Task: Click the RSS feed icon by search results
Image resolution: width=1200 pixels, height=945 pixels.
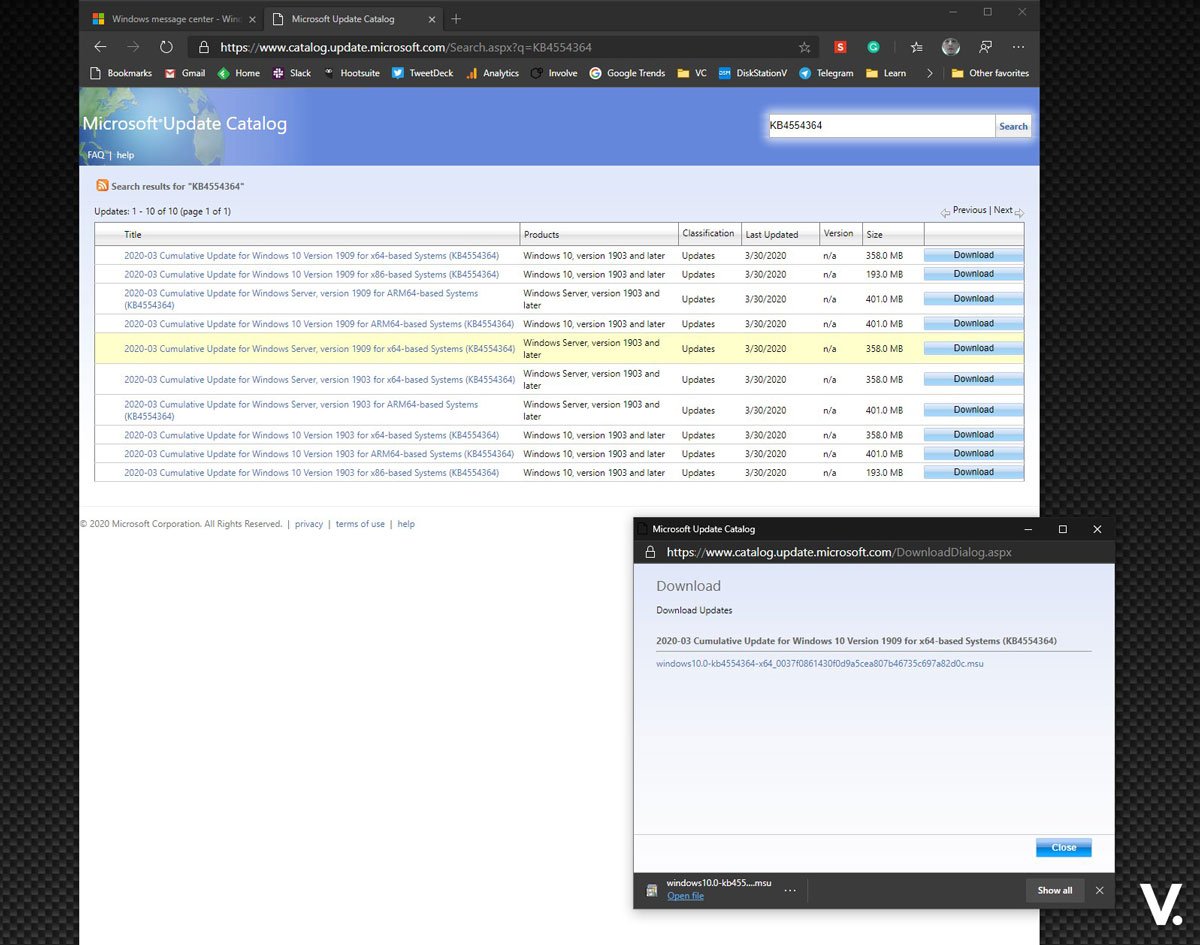Action: click(x=102, y=185)
